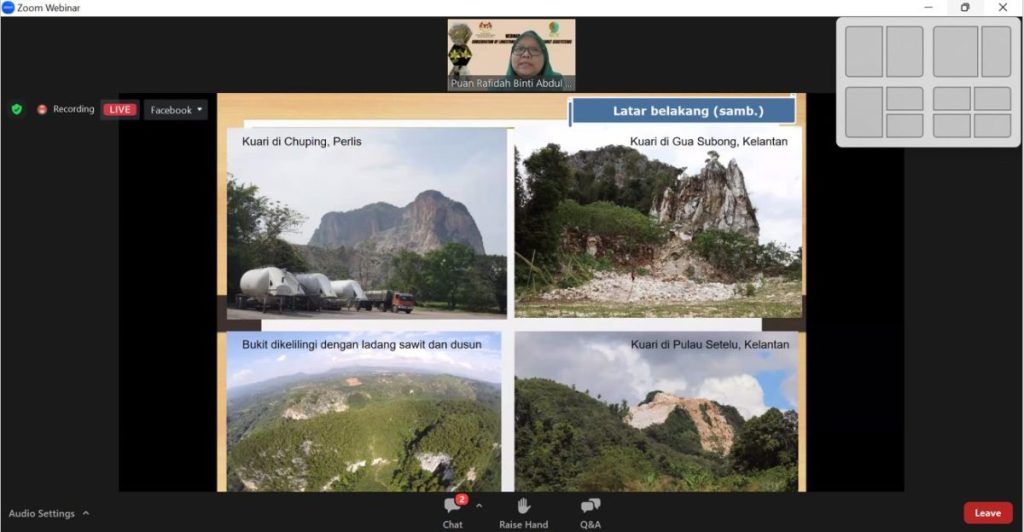Click the 'Recording' status text
This screenshot has height=532, width=1024.
(74, 109)
